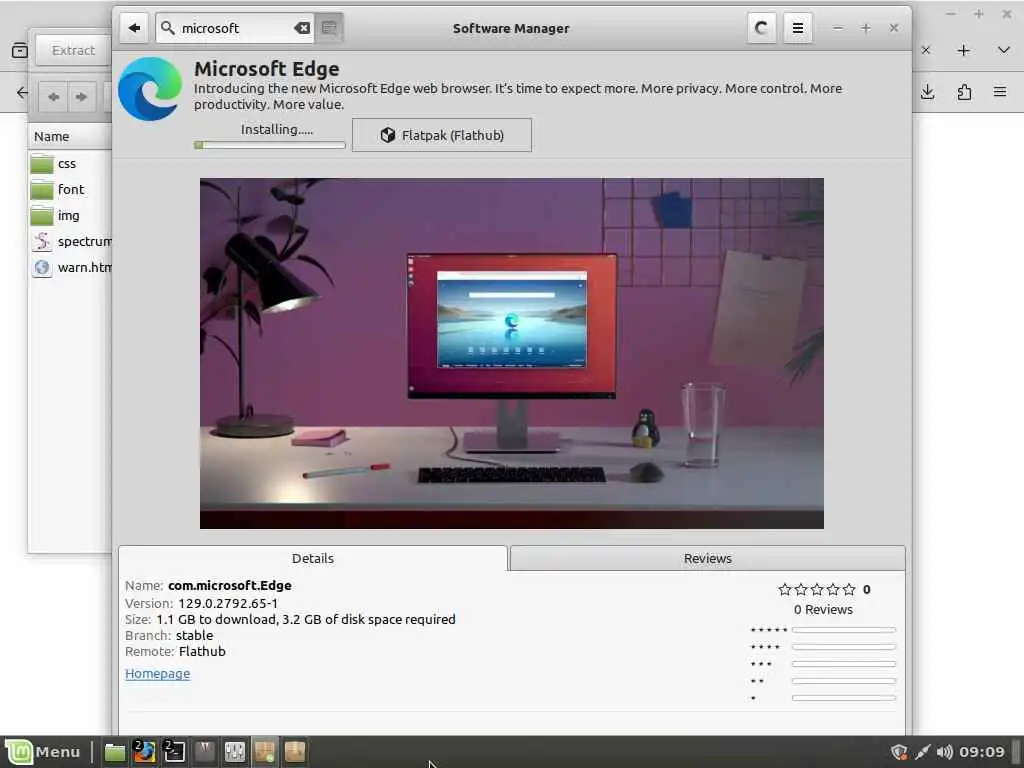Click the search magnifier icon in Software Manager

(168, 28)
